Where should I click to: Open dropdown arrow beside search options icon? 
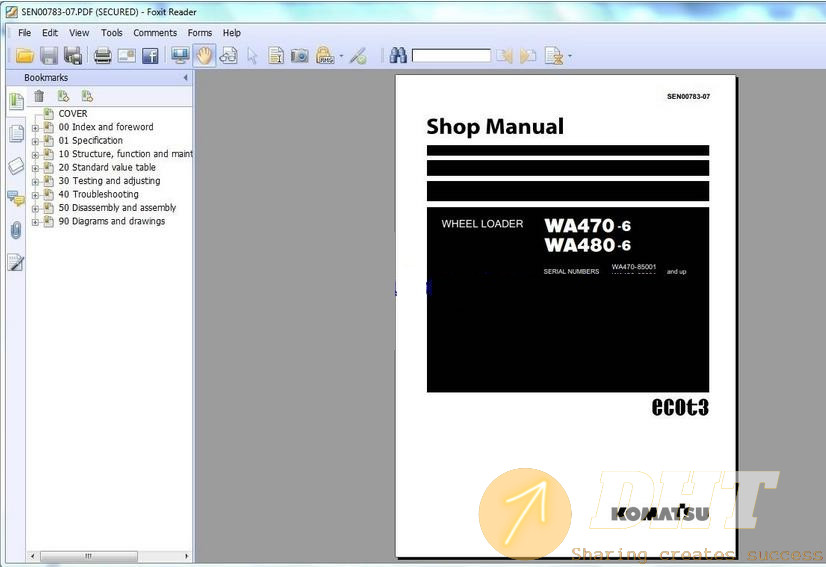[569, 56]
